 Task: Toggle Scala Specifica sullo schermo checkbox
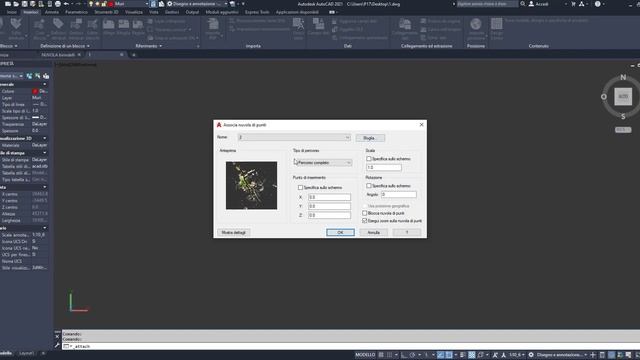[x=369, y=158]
